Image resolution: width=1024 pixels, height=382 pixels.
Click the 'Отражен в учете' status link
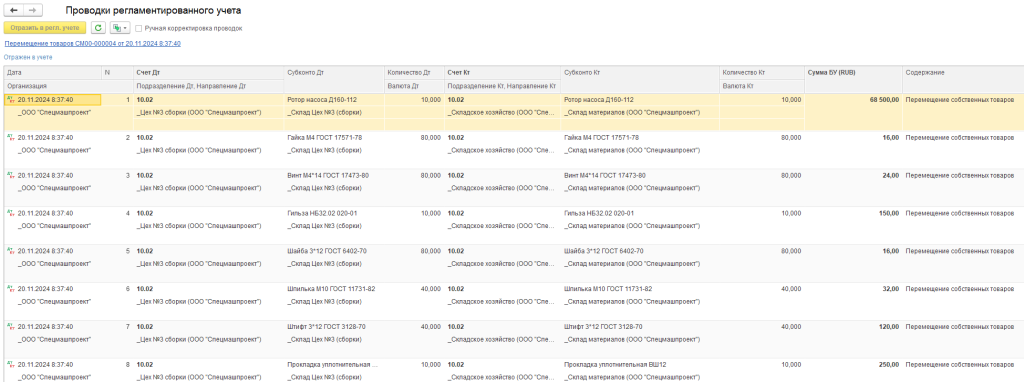(28, 57)
